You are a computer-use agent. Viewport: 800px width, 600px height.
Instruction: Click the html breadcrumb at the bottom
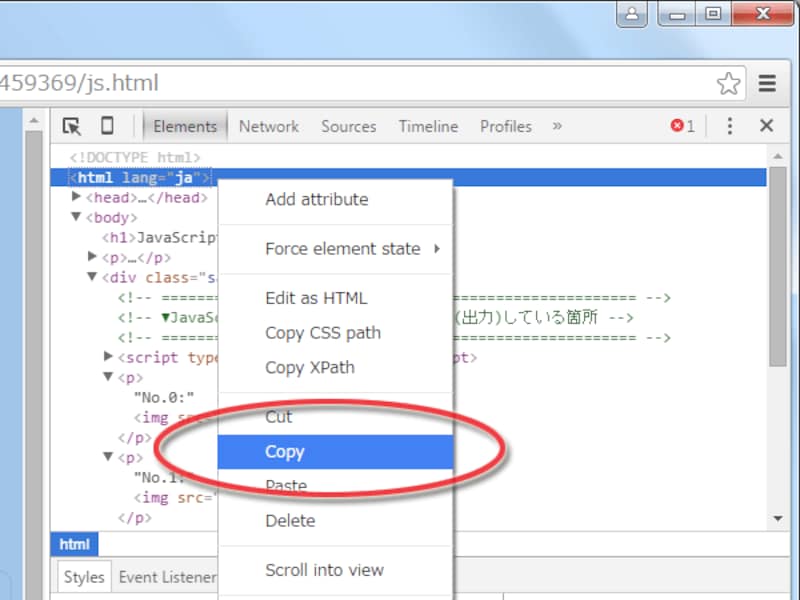pos(74,544)
